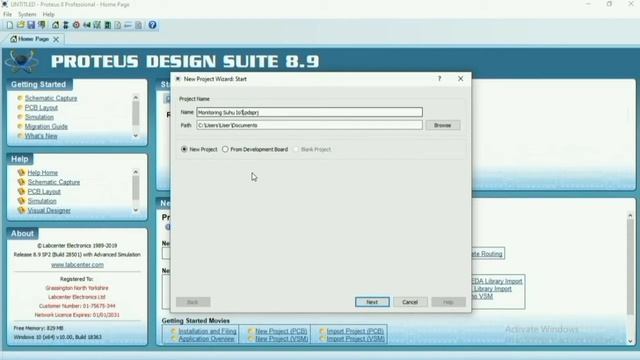Open the Installation and Filing movie link
This screenshot has height=360, width=640.
[207, 331]
